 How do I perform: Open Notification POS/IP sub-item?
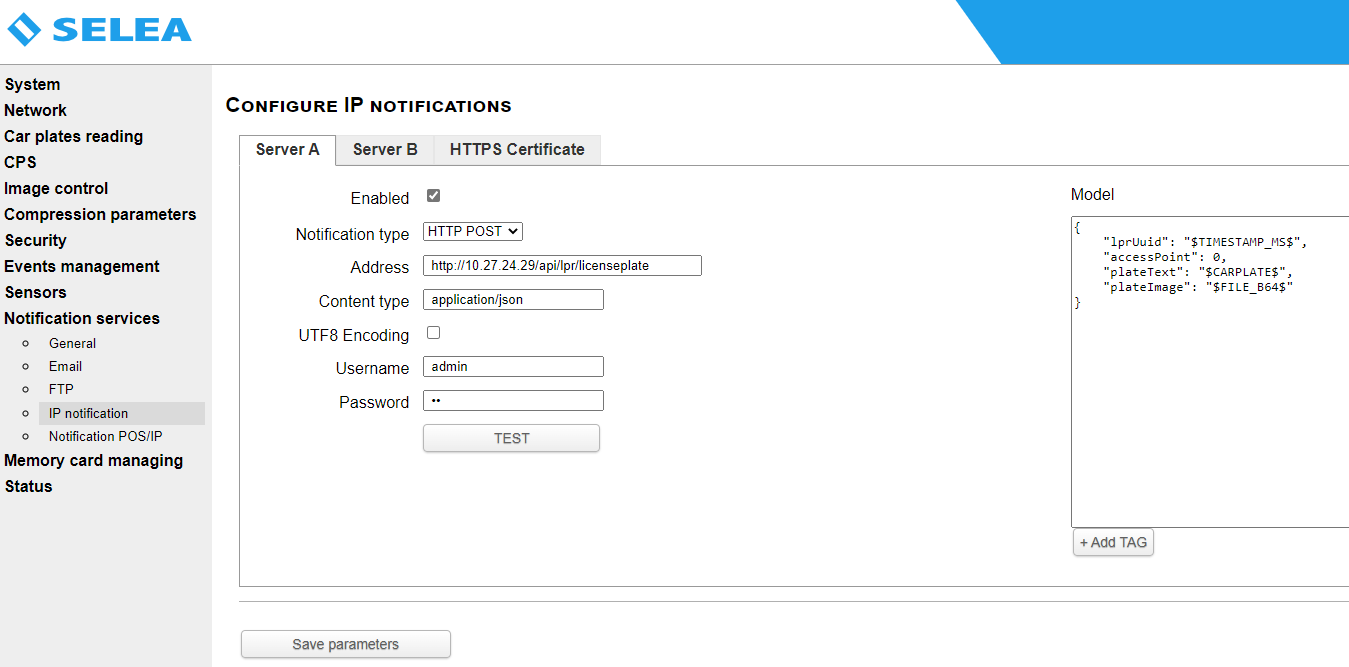point(105,436)
